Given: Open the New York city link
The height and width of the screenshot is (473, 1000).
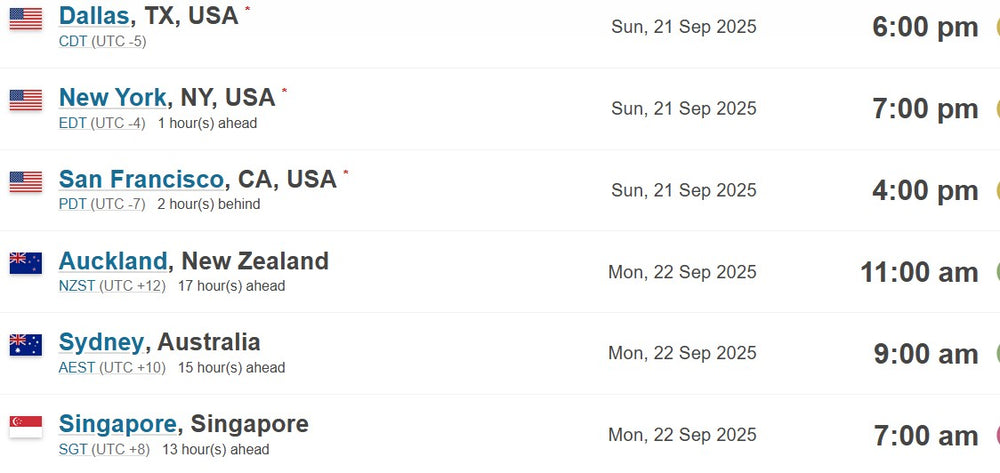Looking at the screenshot, I should coord(113,97).
